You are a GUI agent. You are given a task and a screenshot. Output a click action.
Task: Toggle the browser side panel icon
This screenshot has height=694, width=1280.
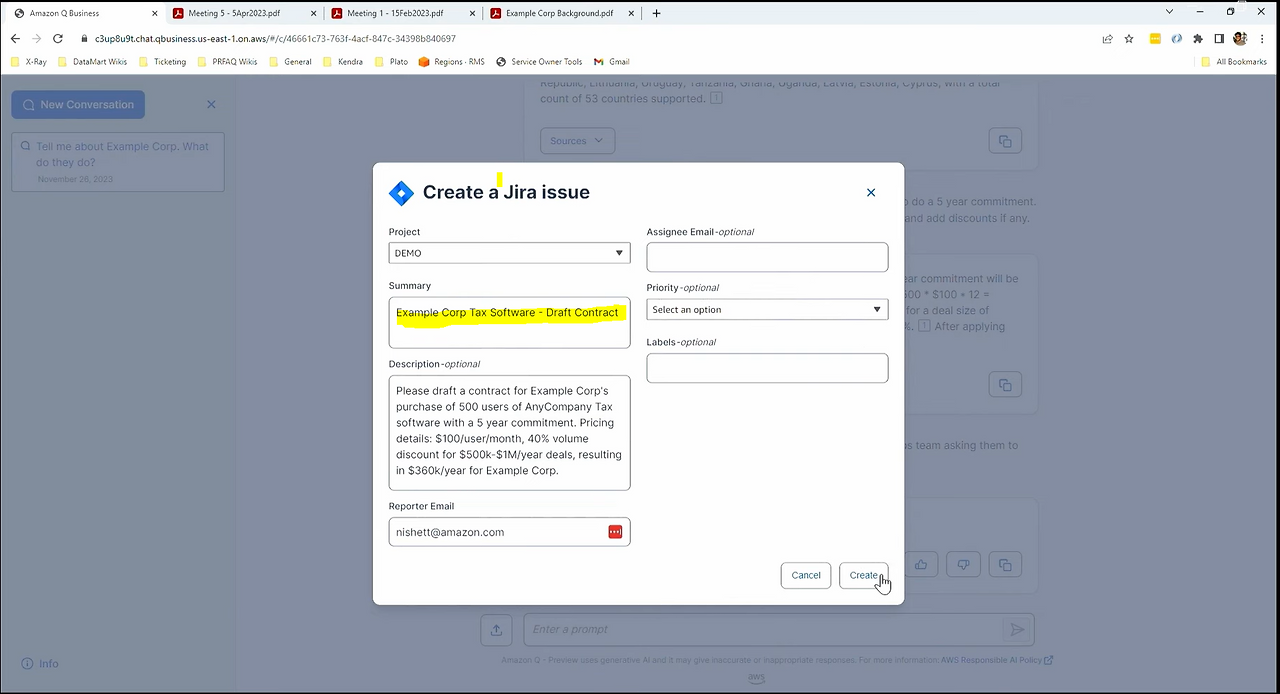[1219, 38]
